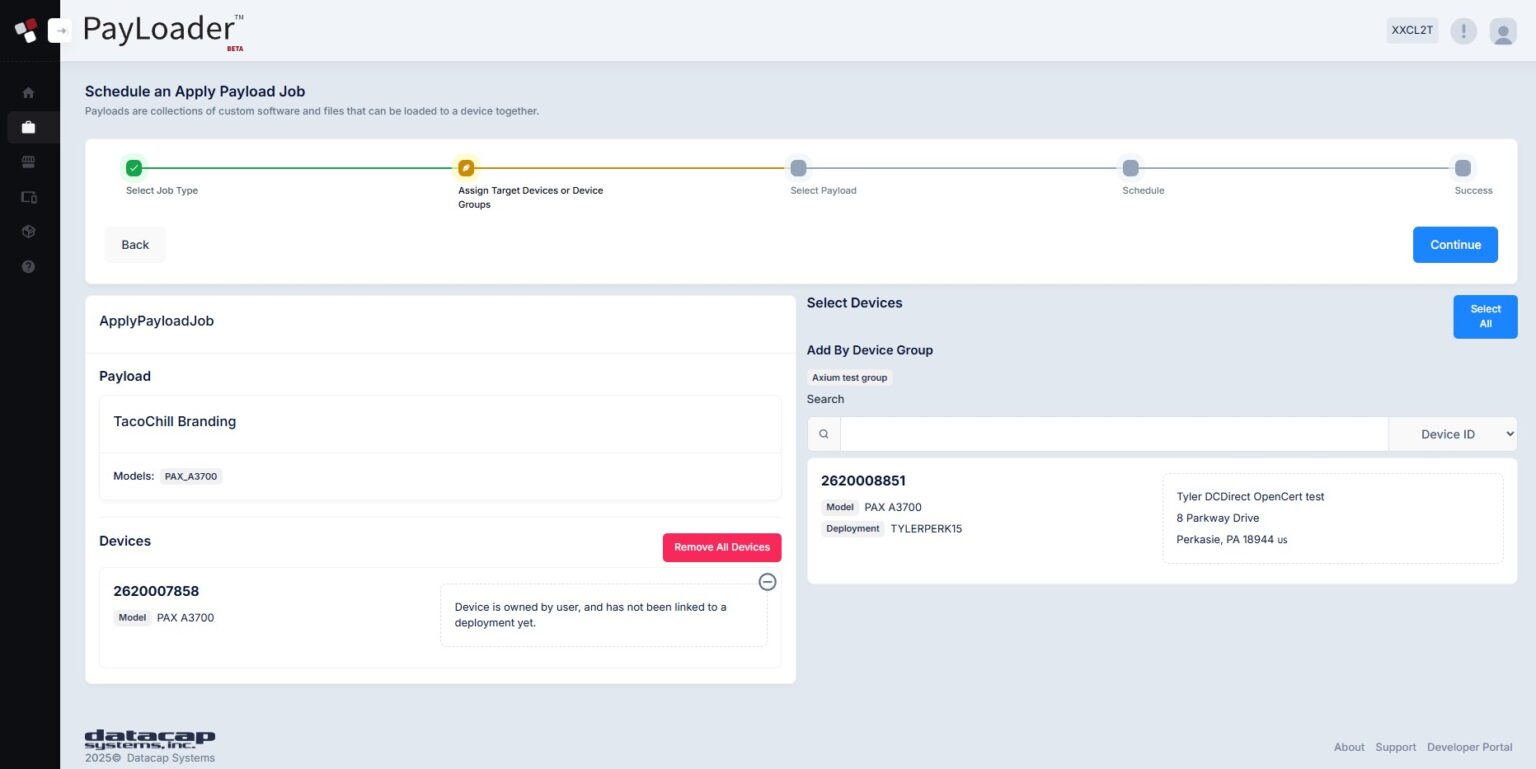Open the alerts exclamation icon

(x=1463, y=31)
